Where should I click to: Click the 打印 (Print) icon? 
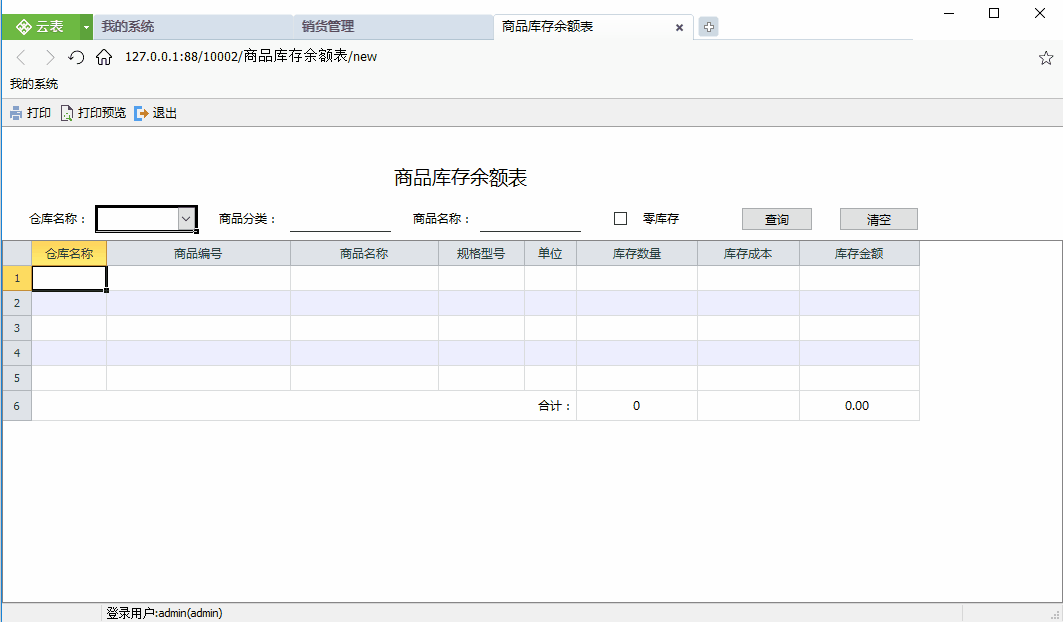[x=16, y=112]
